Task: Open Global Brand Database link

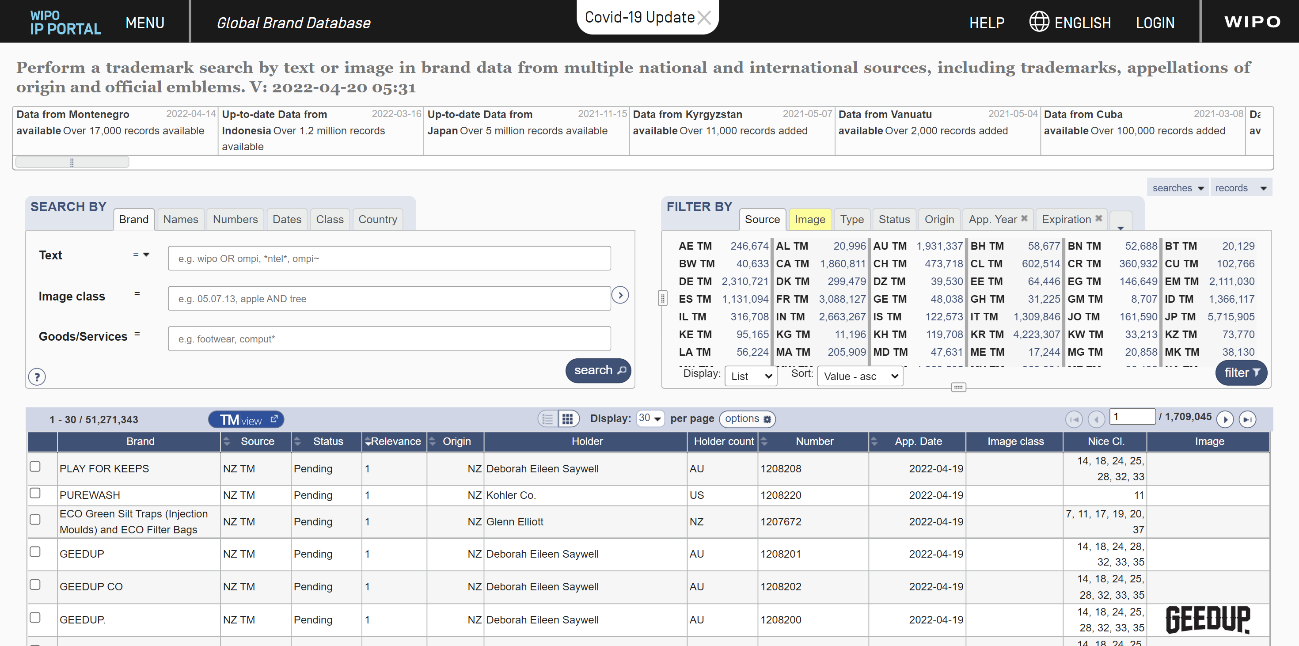Action: (x=294, y=22)
